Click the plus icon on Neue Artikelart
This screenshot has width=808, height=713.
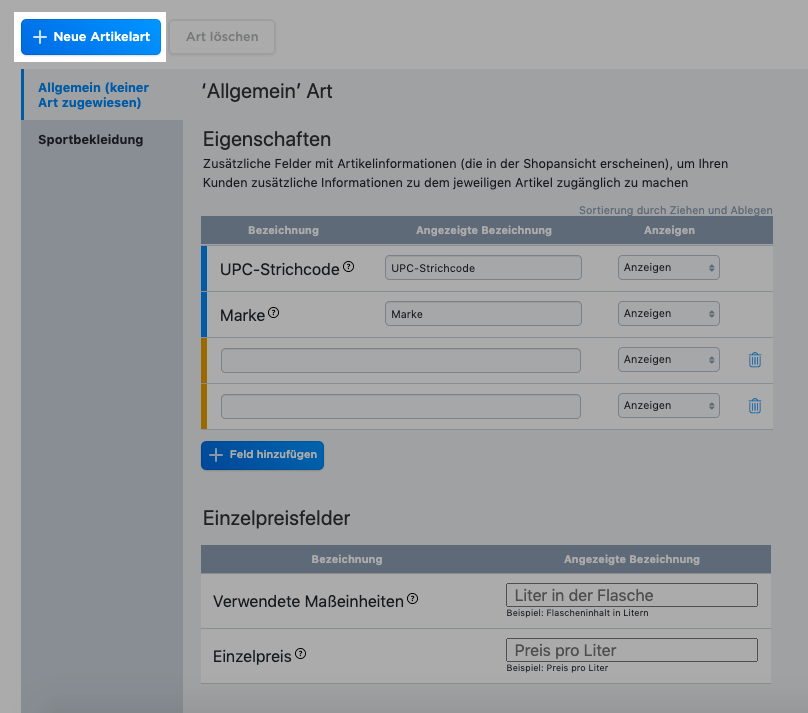point(40,37)
